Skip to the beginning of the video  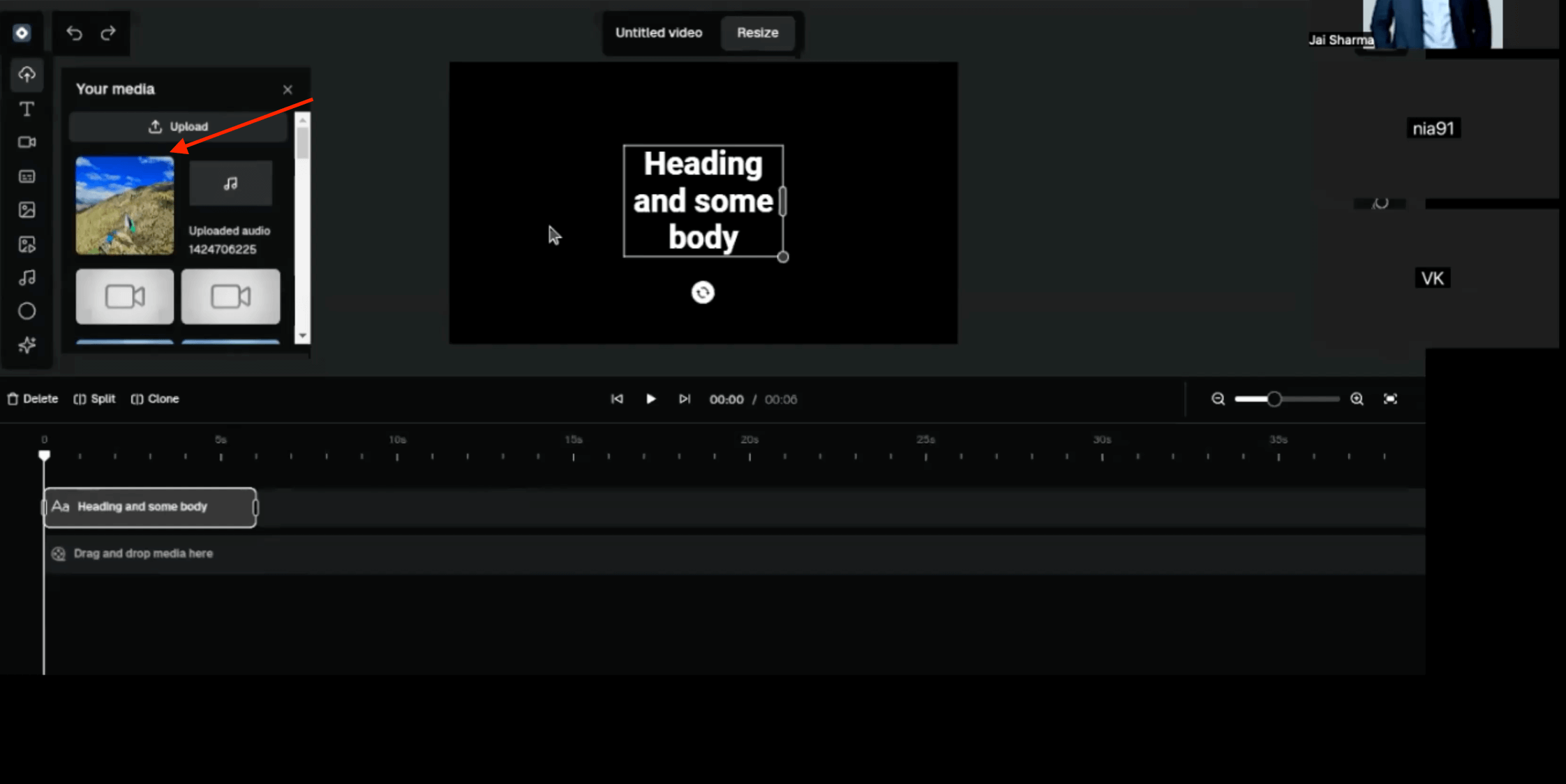click(x=617, y=399)
